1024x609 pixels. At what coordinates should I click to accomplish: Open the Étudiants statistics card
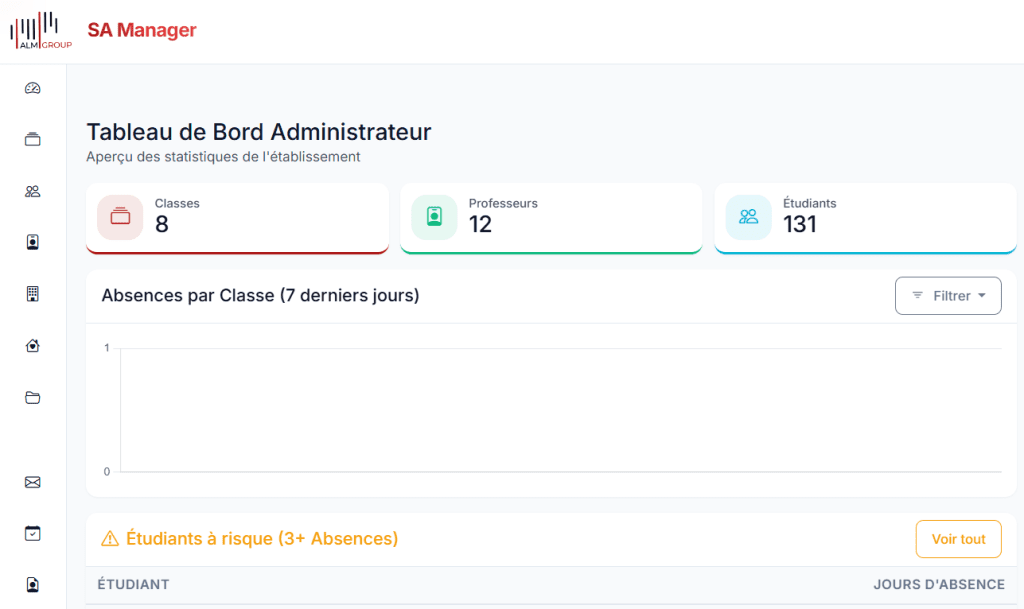point(865,217)
